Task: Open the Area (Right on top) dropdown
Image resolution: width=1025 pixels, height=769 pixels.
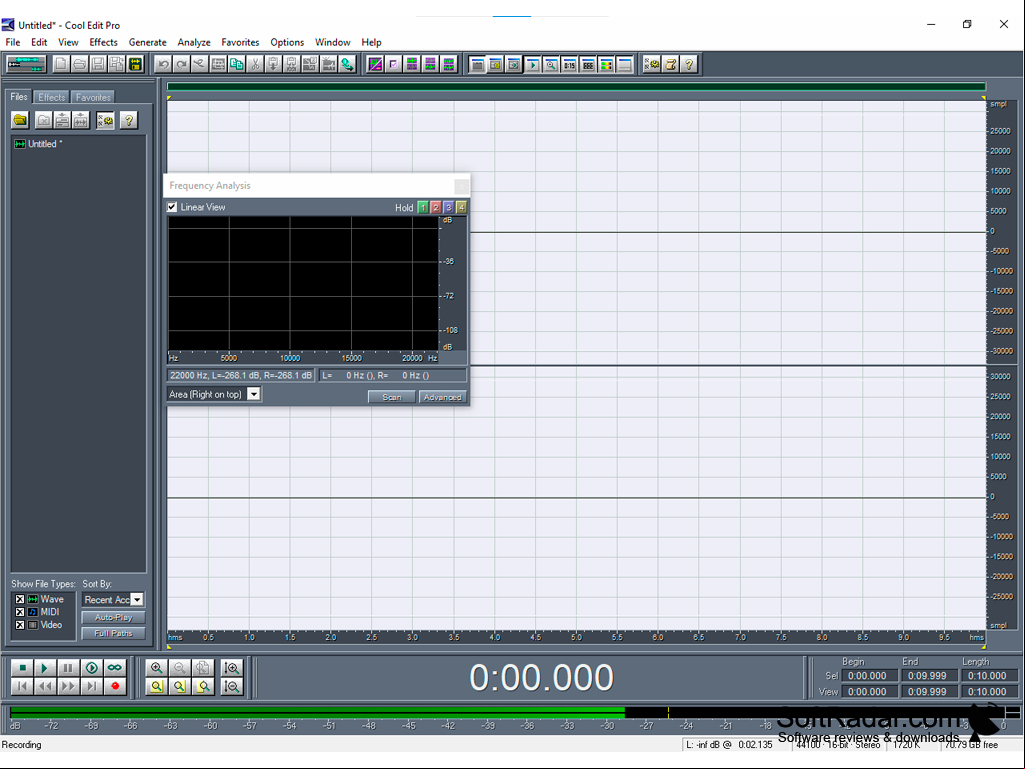Action: click(x=254, y=394)
